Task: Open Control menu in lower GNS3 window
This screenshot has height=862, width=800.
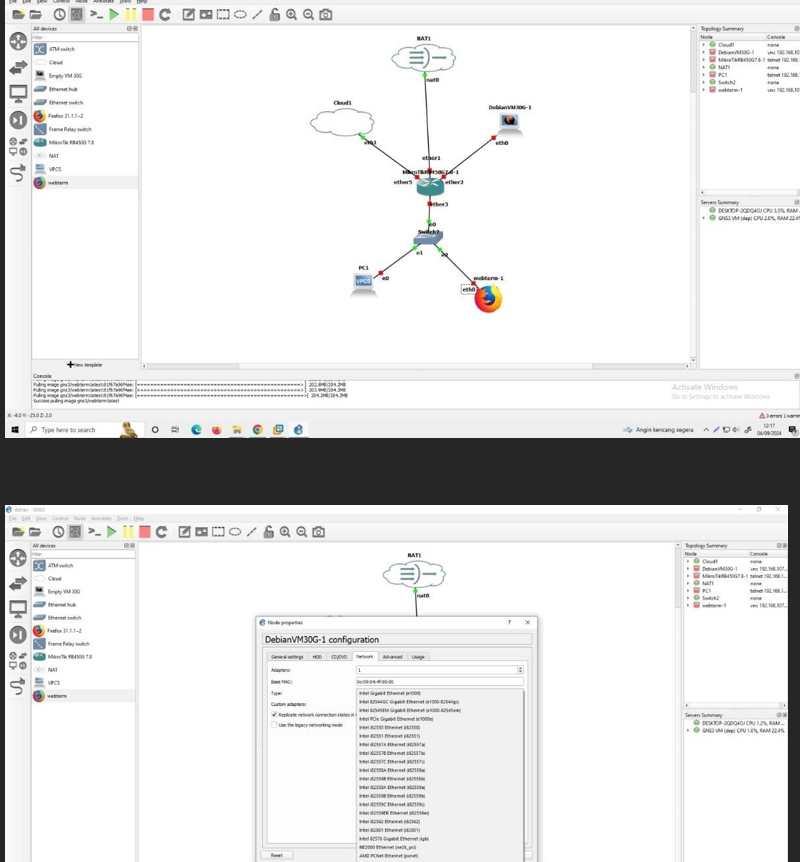Action: 60,518
